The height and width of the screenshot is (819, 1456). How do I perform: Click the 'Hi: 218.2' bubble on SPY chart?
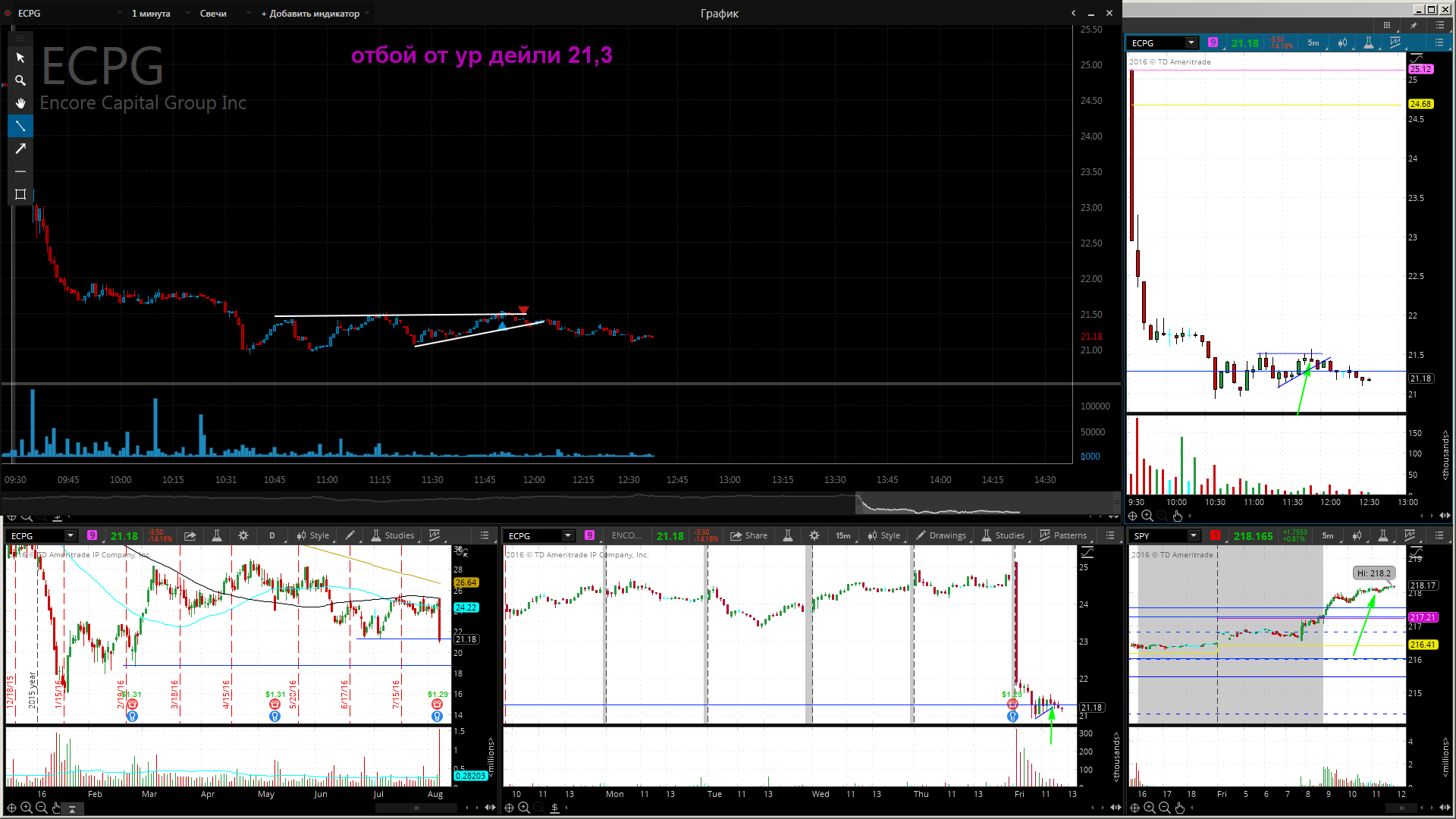[1374, 573]
